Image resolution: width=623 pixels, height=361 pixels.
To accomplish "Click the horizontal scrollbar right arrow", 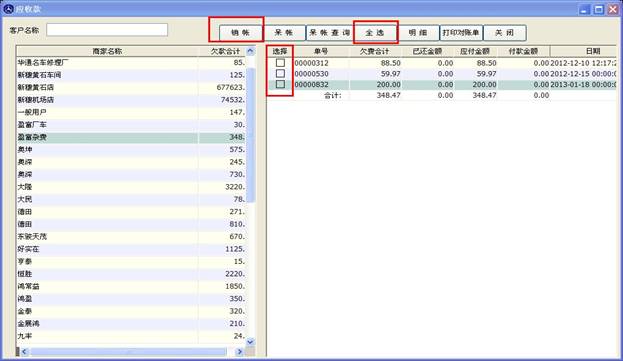I will tap(240, 351).
